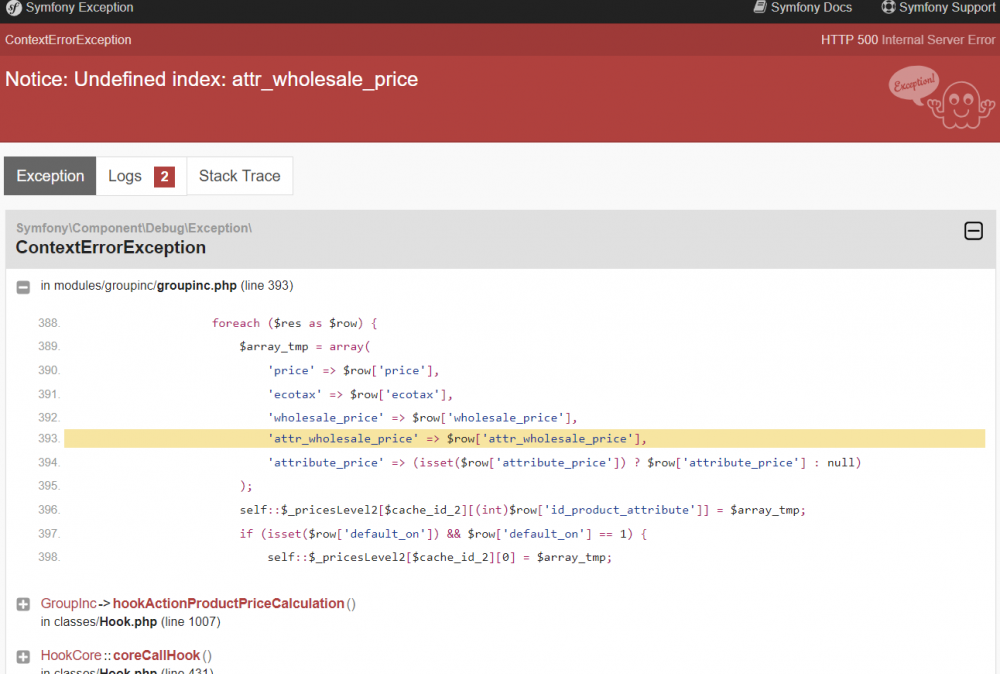1000x674 pixels.
Task: Click the foreach ($res as $row) line
Action: (x=295, y=323)
